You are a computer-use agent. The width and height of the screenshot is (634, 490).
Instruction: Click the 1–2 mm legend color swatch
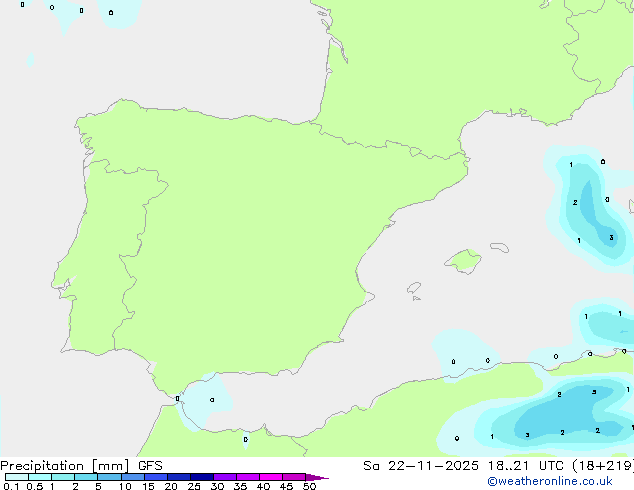(63, 477)
